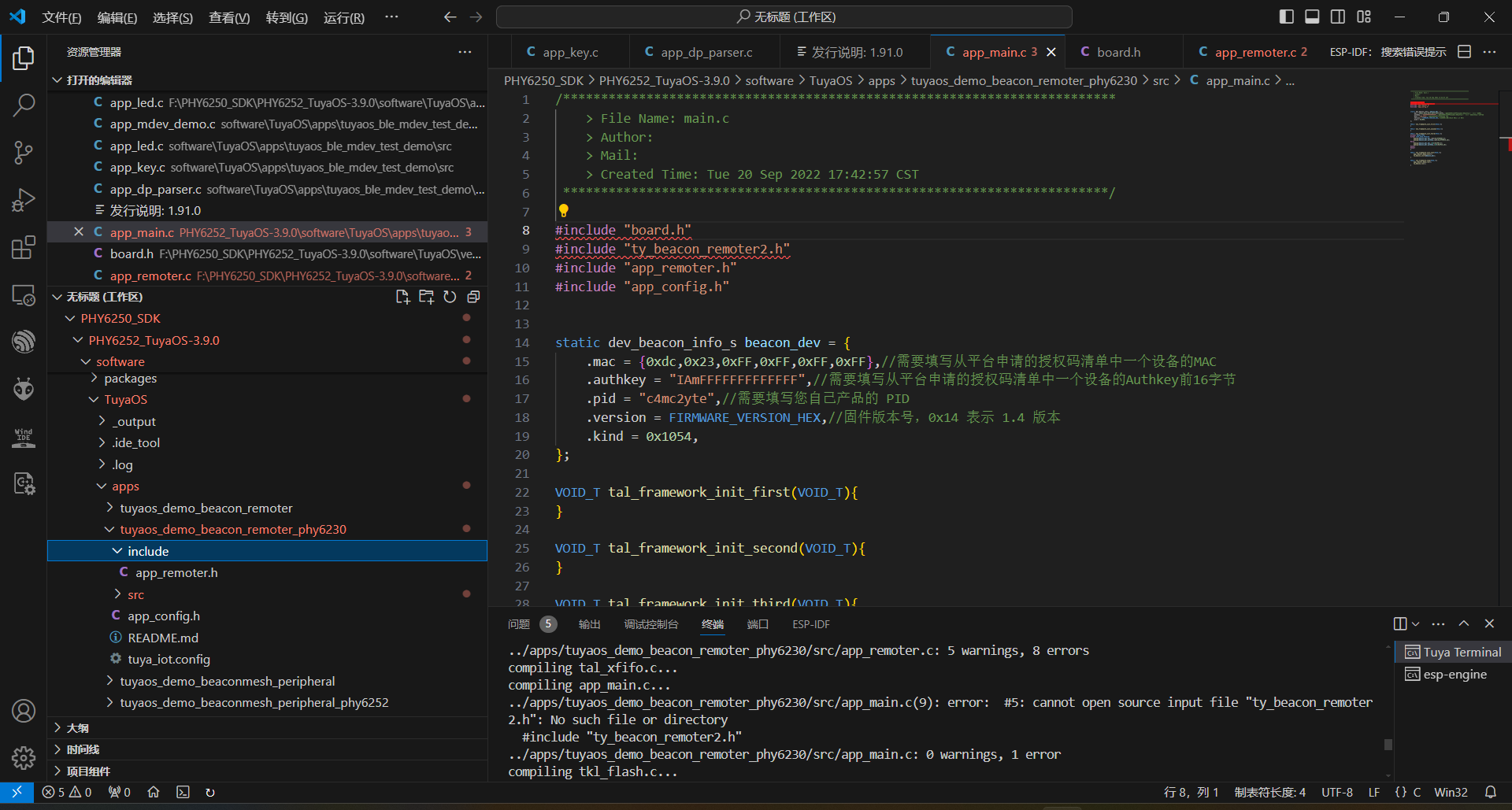Click the workspace search box in title bar
The width and height of the screenshot is (1512, 810).
784,17
